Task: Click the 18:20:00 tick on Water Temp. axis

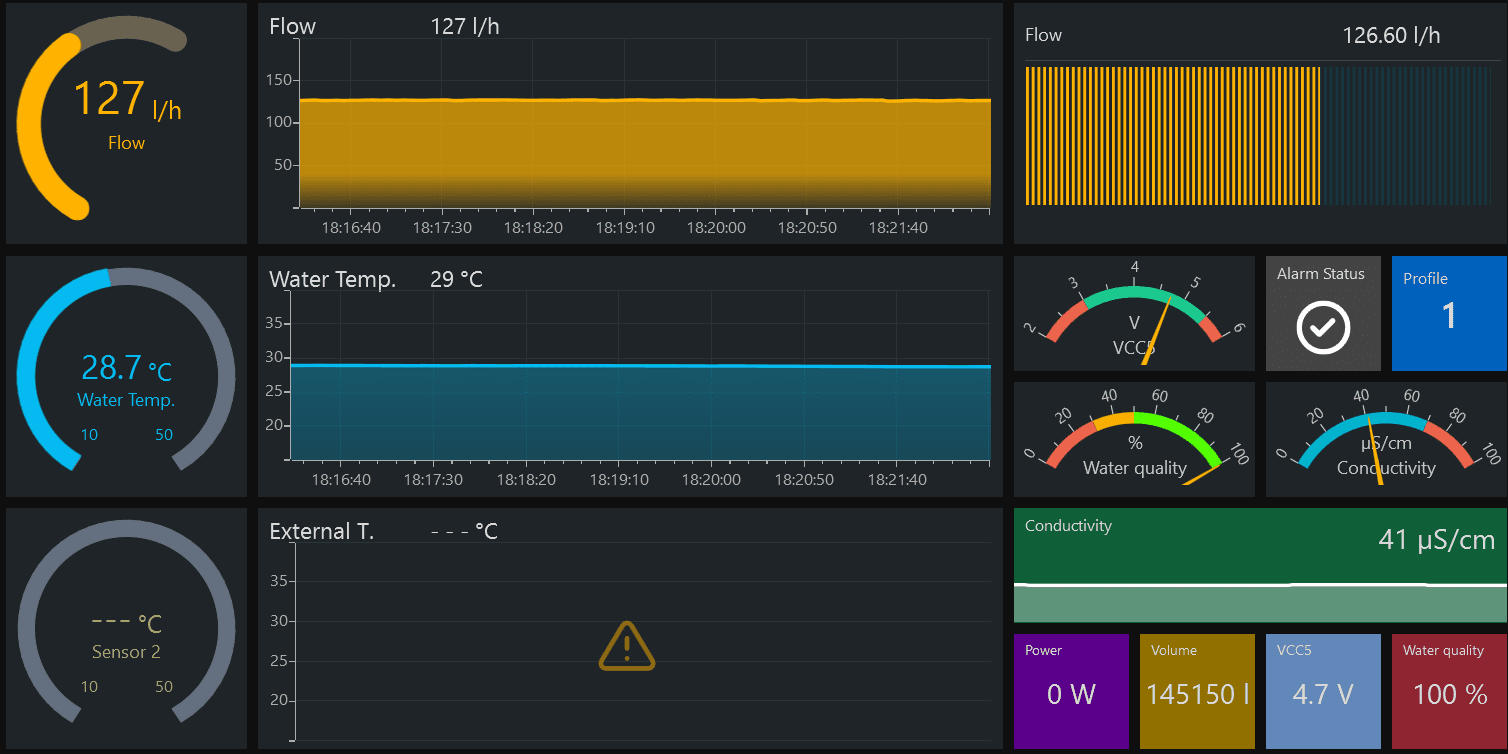Action: [x=711, y=480]
